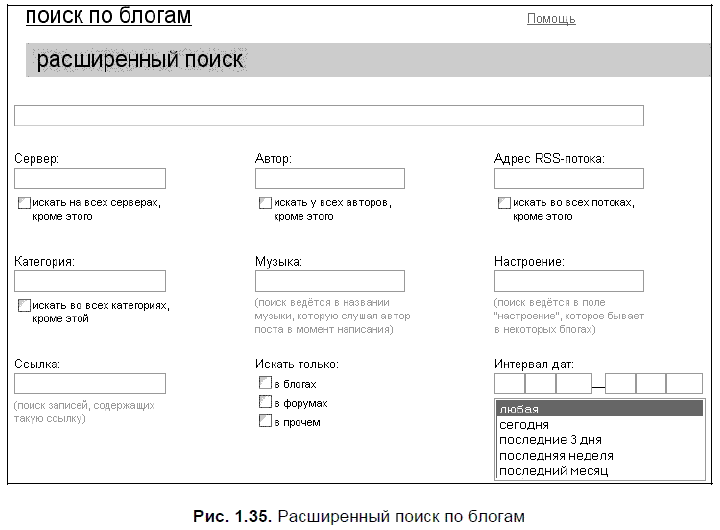Check the в форумах checkbox

click(x=265, y=402)
